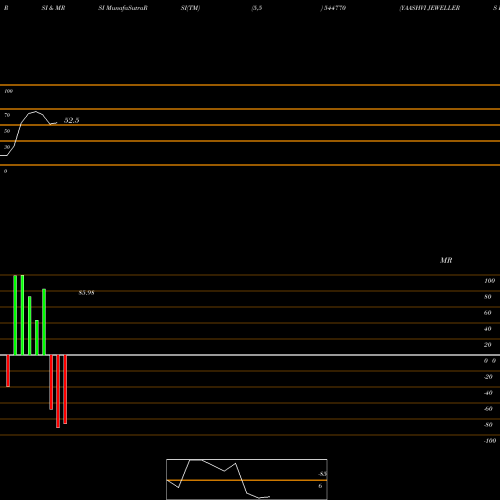
Task: Click the MR axis label '-20'
Action: [x=488, y=377]
